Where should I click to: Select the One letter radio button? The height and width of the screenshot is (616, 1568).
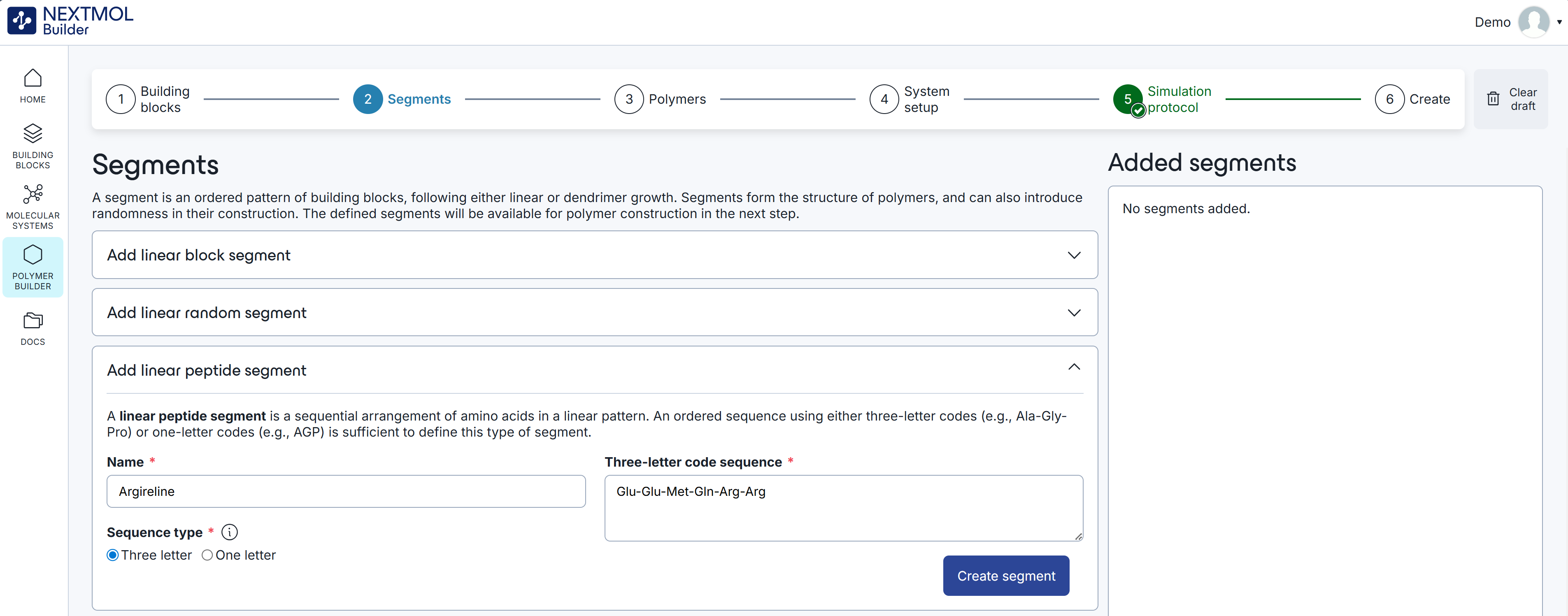tap(207, 555)
